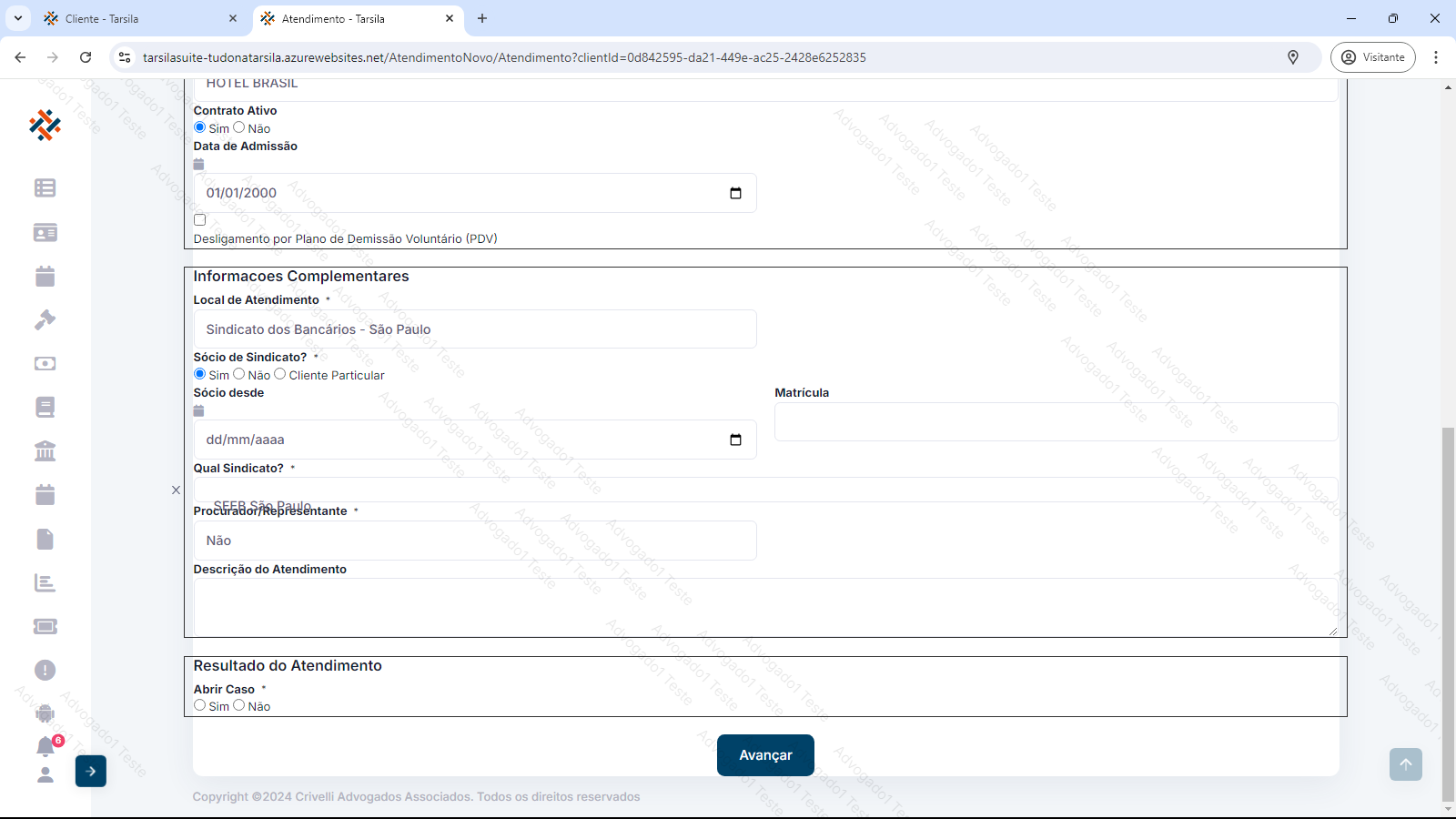Expand the sidebar with the arrow button
Image resolution: width=1456 pixels, height=819 pixels.
point(91,771)
